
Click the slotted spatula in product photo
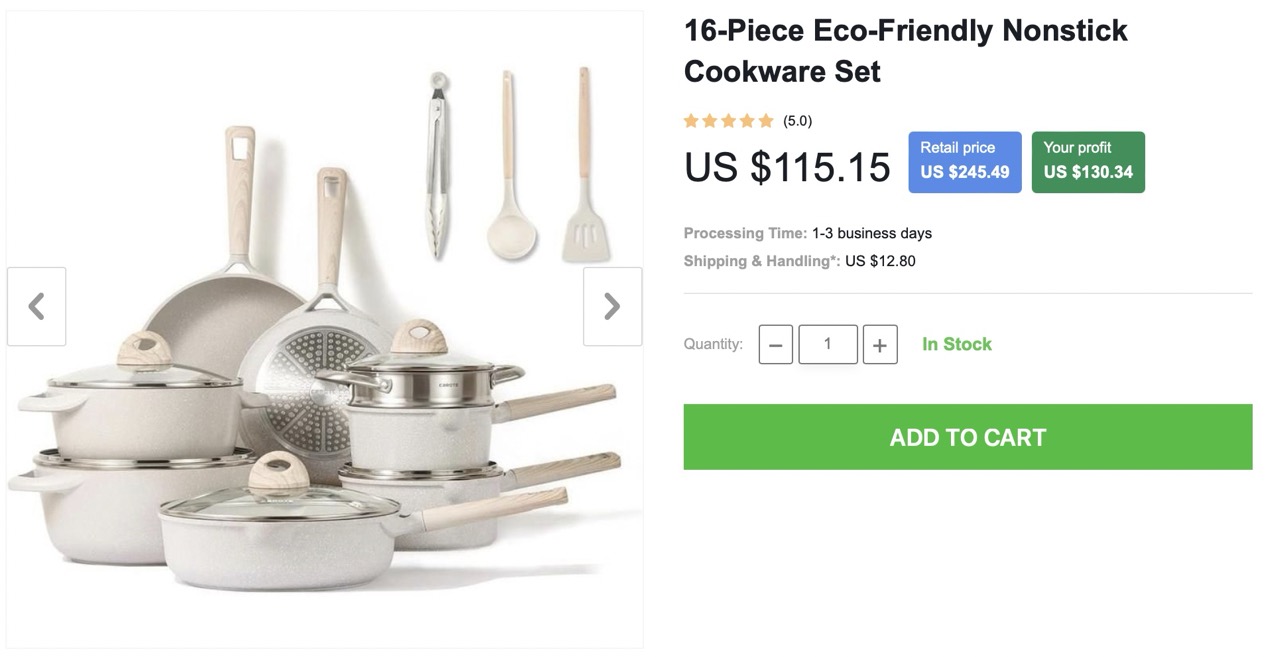584,200
